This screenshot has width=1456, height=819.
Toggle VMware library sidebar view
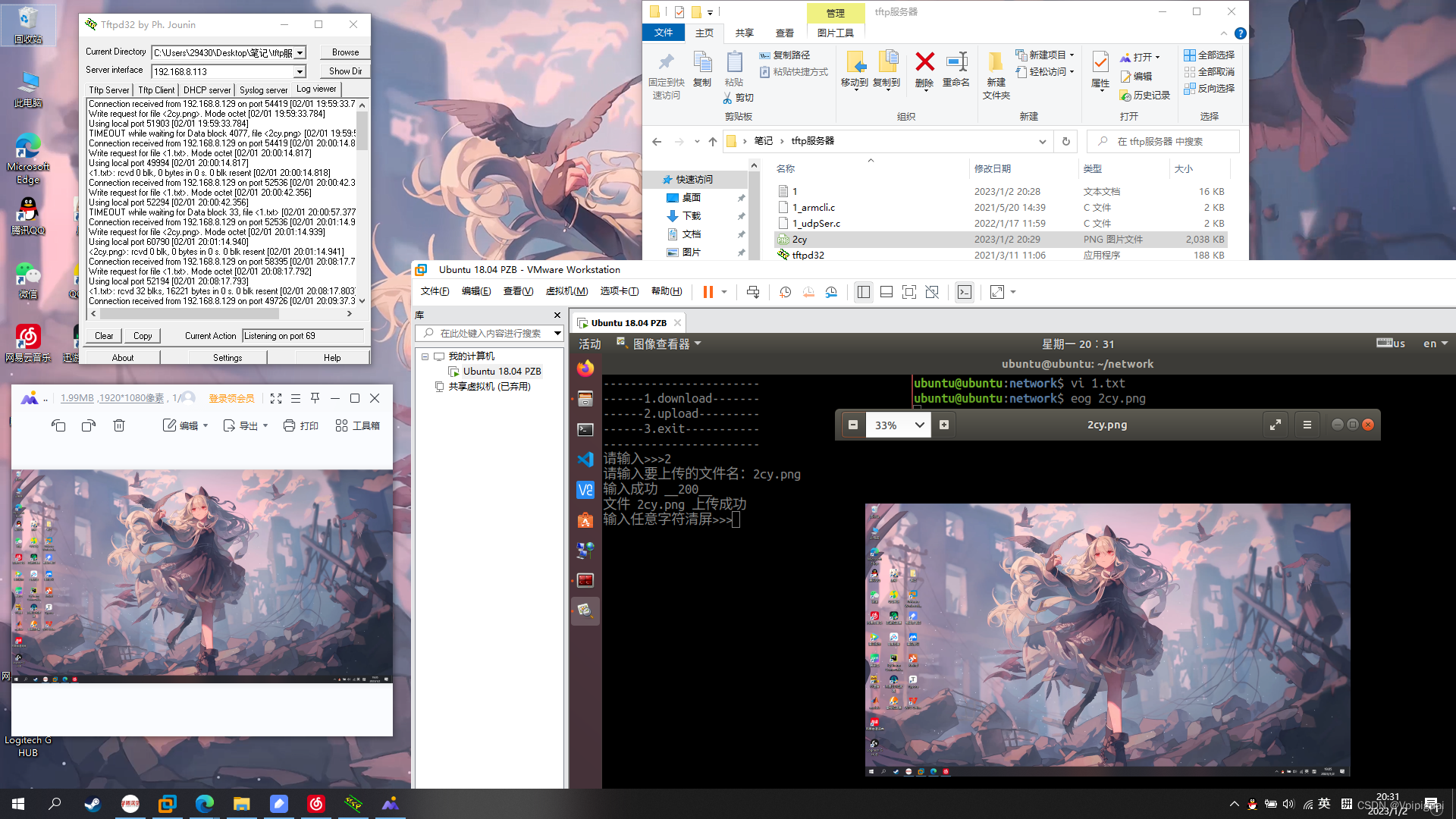863,293
